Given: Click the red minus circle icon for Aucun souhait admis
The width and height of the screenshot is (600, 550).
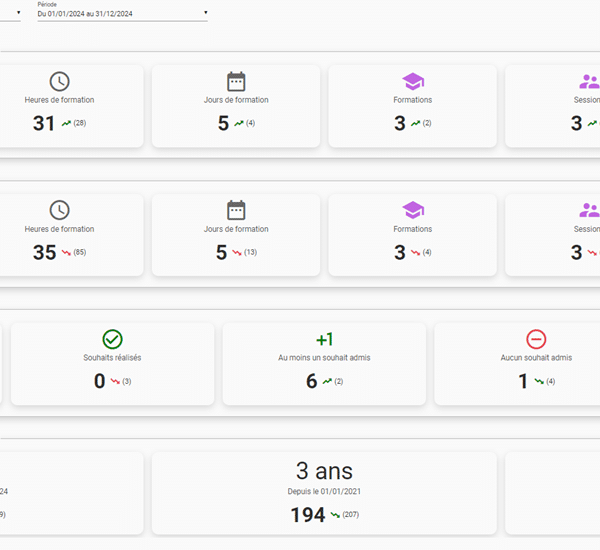Looking at the screenshot, I should (536, 339).
